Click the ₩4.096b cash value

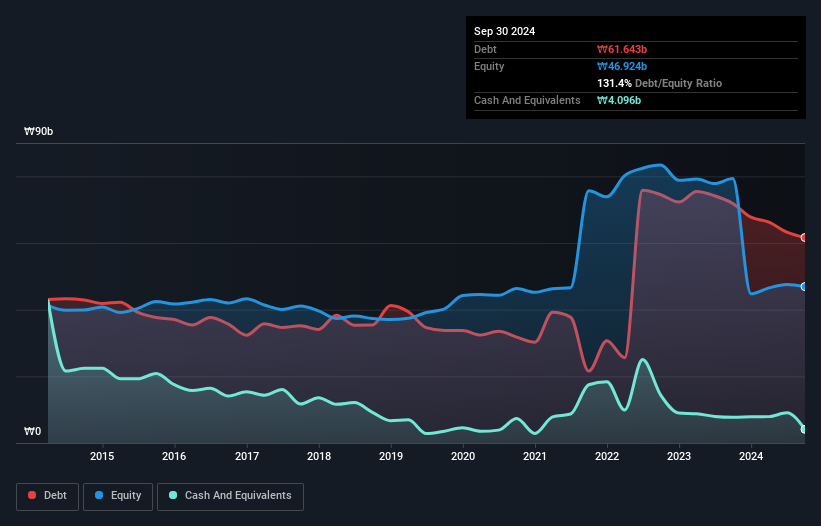(619, 100)
